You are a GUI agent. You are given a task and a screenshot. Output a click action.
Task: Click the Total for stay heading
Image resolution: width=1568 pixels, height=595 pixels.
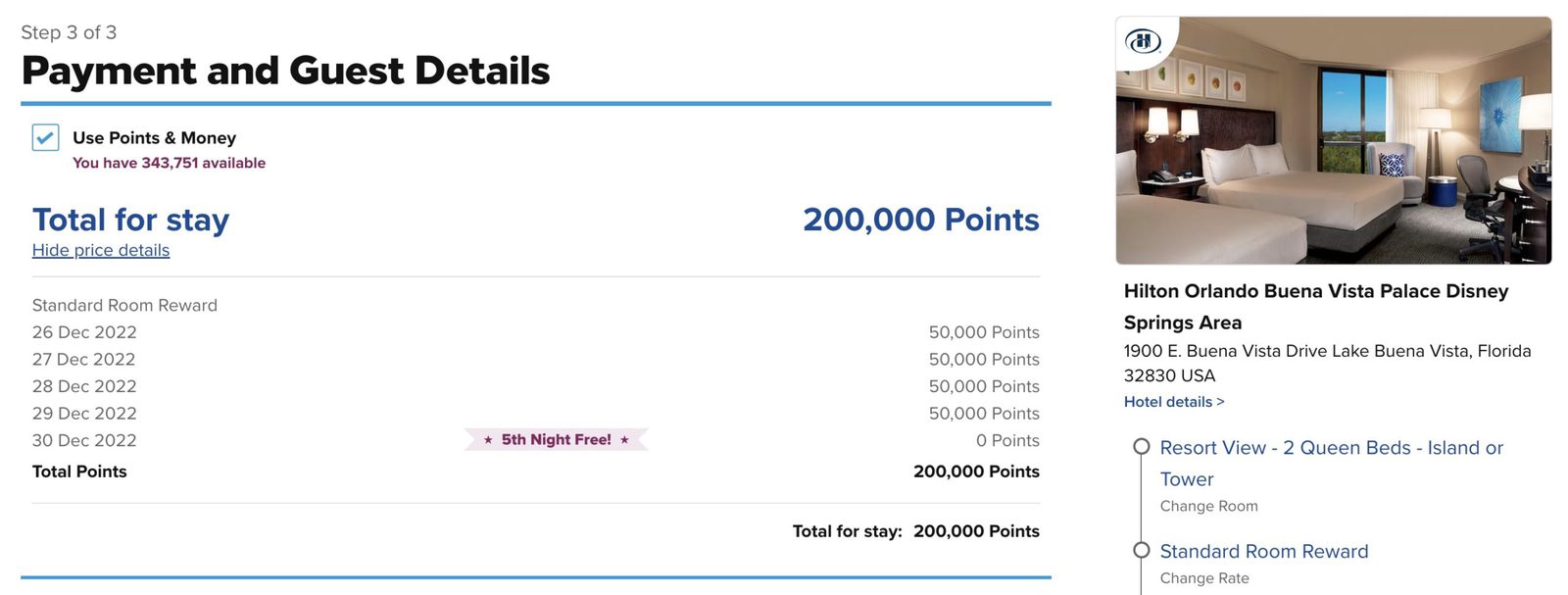pyautogui.click(x=130, y=220)
